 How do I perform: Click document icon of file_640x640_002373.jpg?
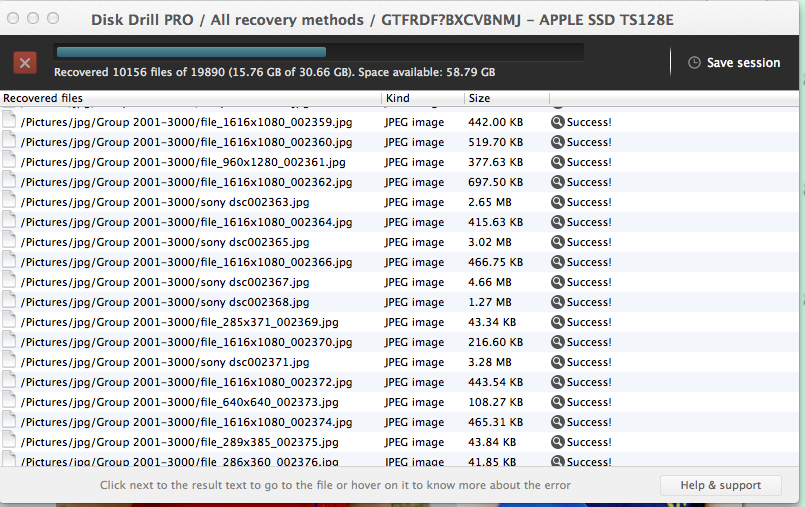[x=9, y=400]
